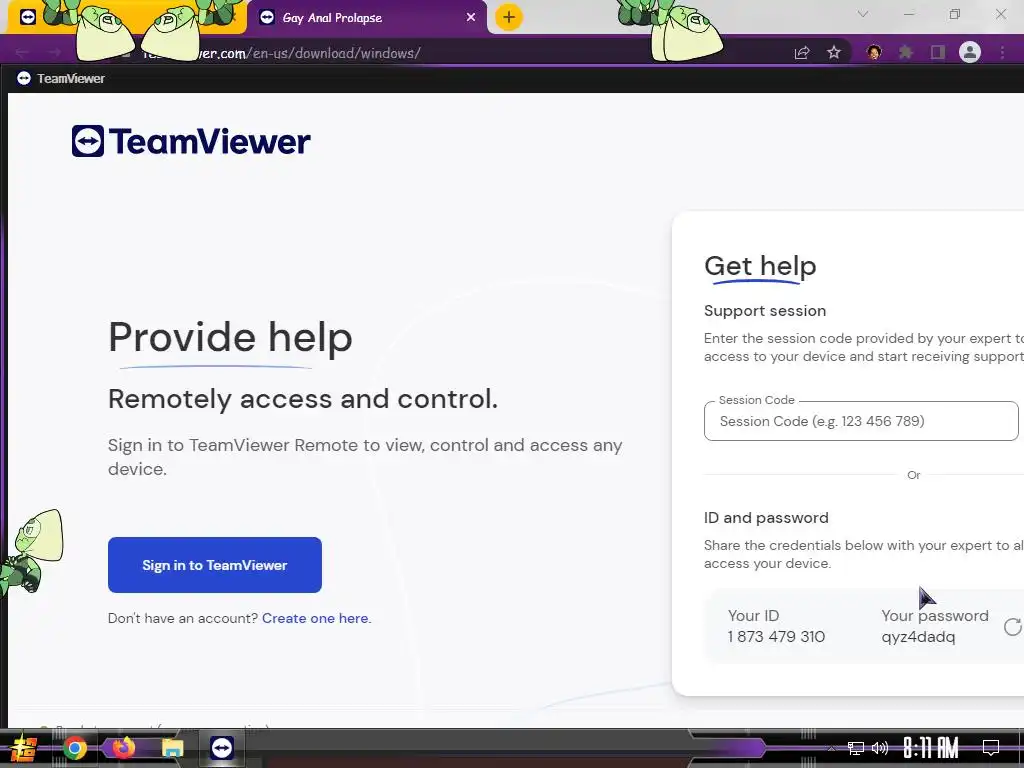The height and width of the screenshot is (768, 1024).
Task: Click the avatar extension icon in toolbar
Action: [x=874, y=52]
